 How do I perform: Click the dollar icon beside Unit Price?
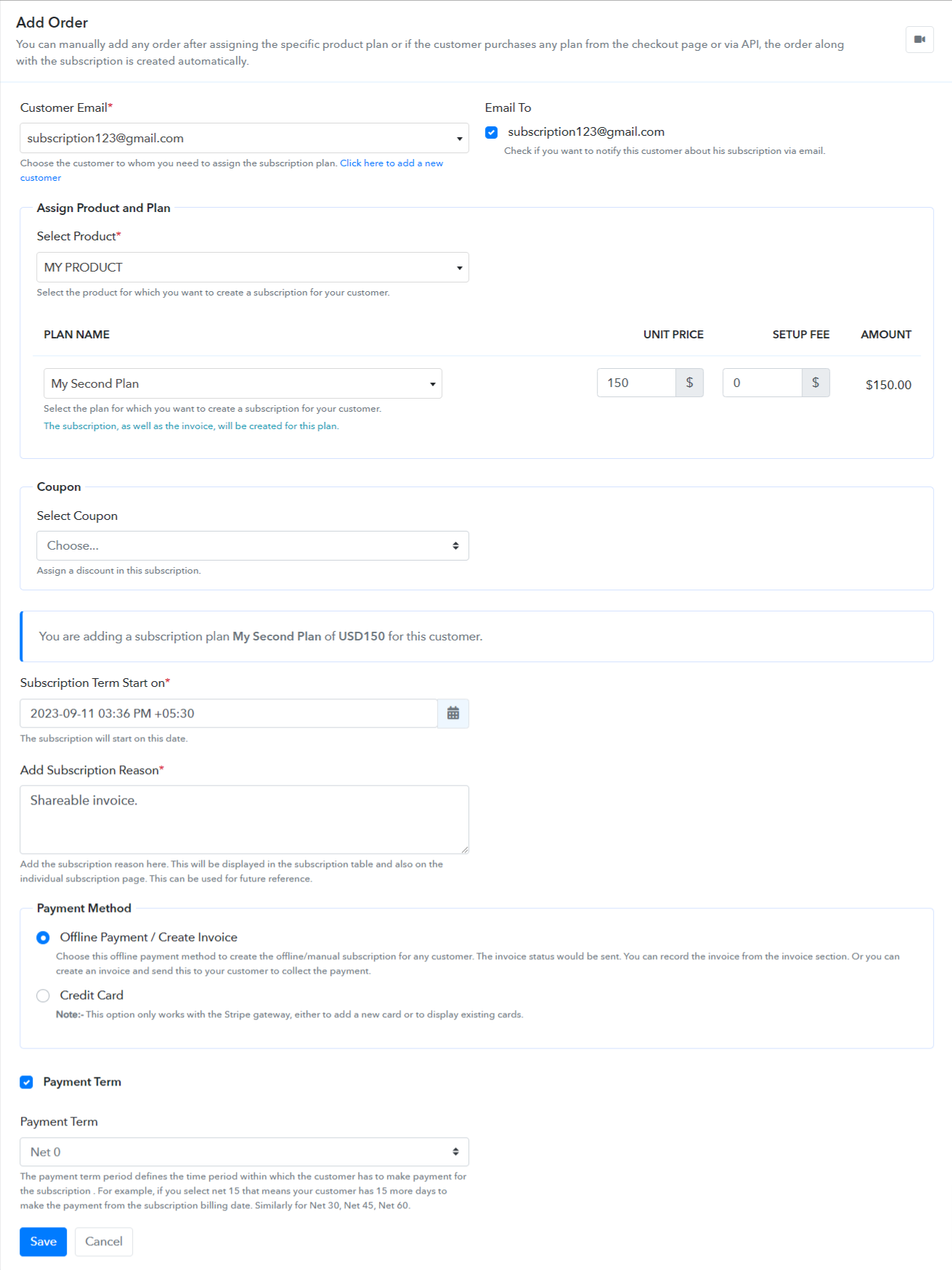689,383
